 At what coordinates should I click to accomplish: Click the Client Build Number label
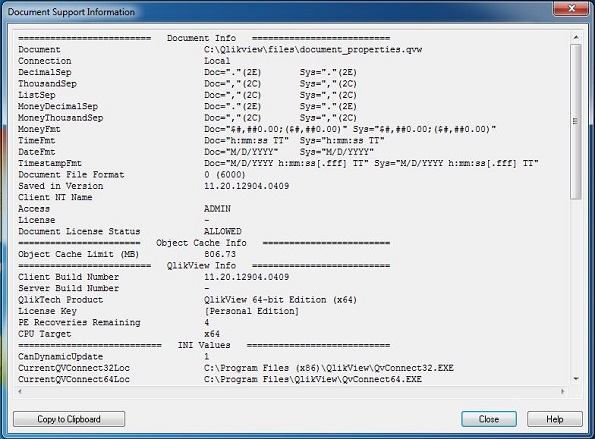point(69,277)
